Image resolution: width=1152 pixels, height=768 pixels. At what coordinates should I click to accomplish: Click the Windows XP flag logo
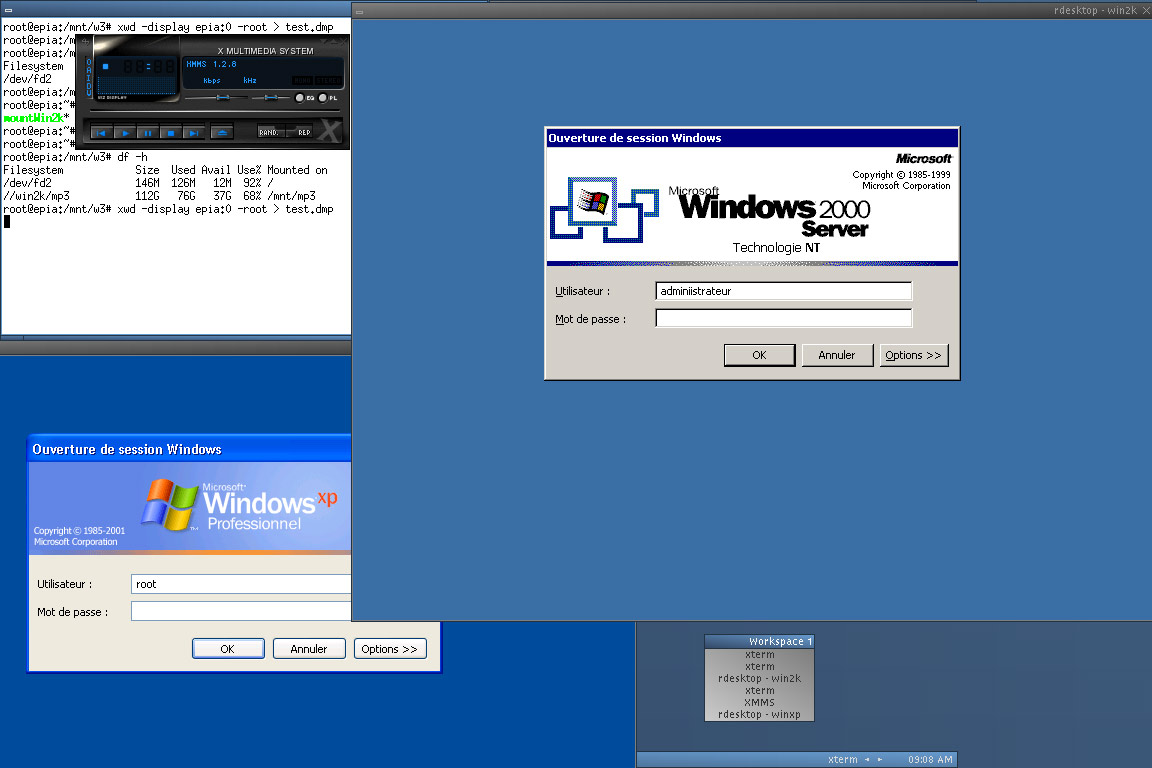(170, 504)
